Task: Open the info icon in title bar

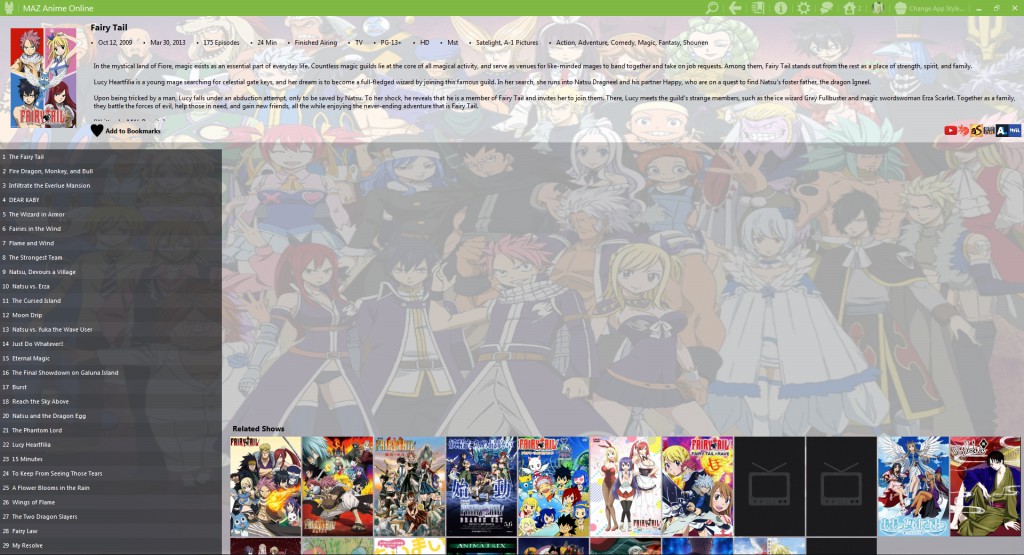Action: pyautogui.click(x=781, y=8)
